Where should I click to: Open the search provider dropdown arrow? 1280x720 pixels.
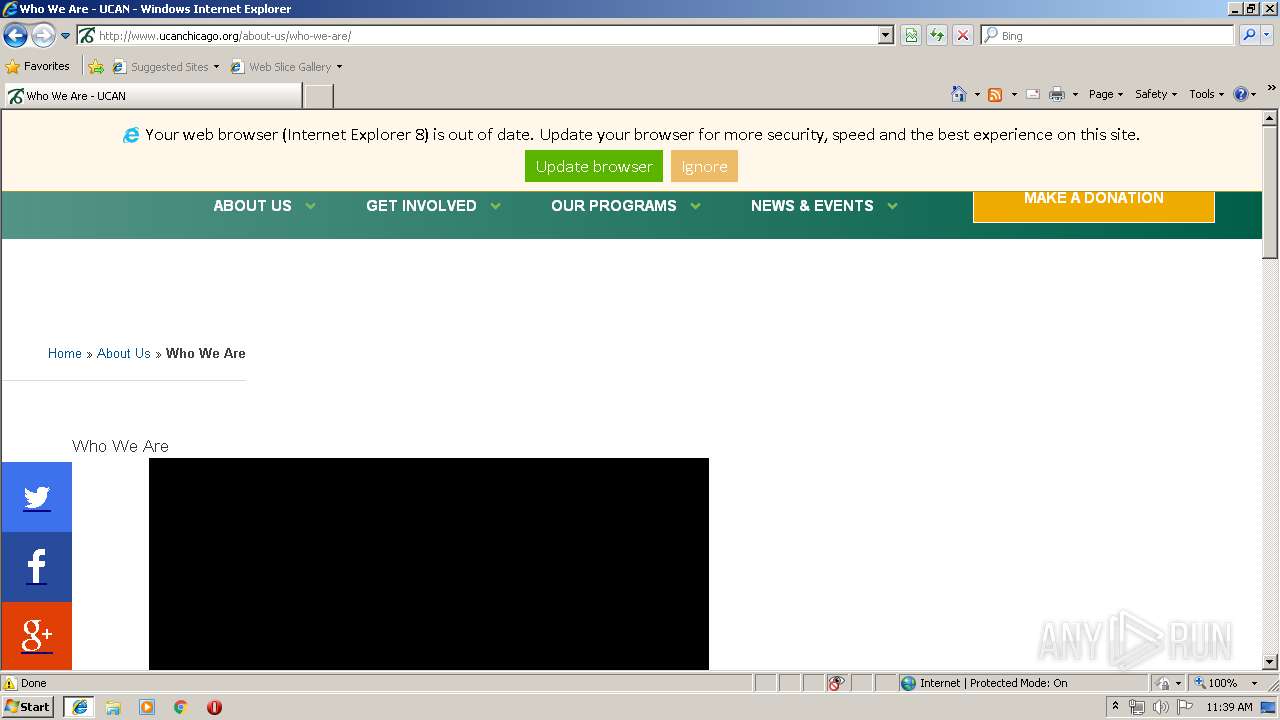pyautogui.click(x=1267, y=35)
